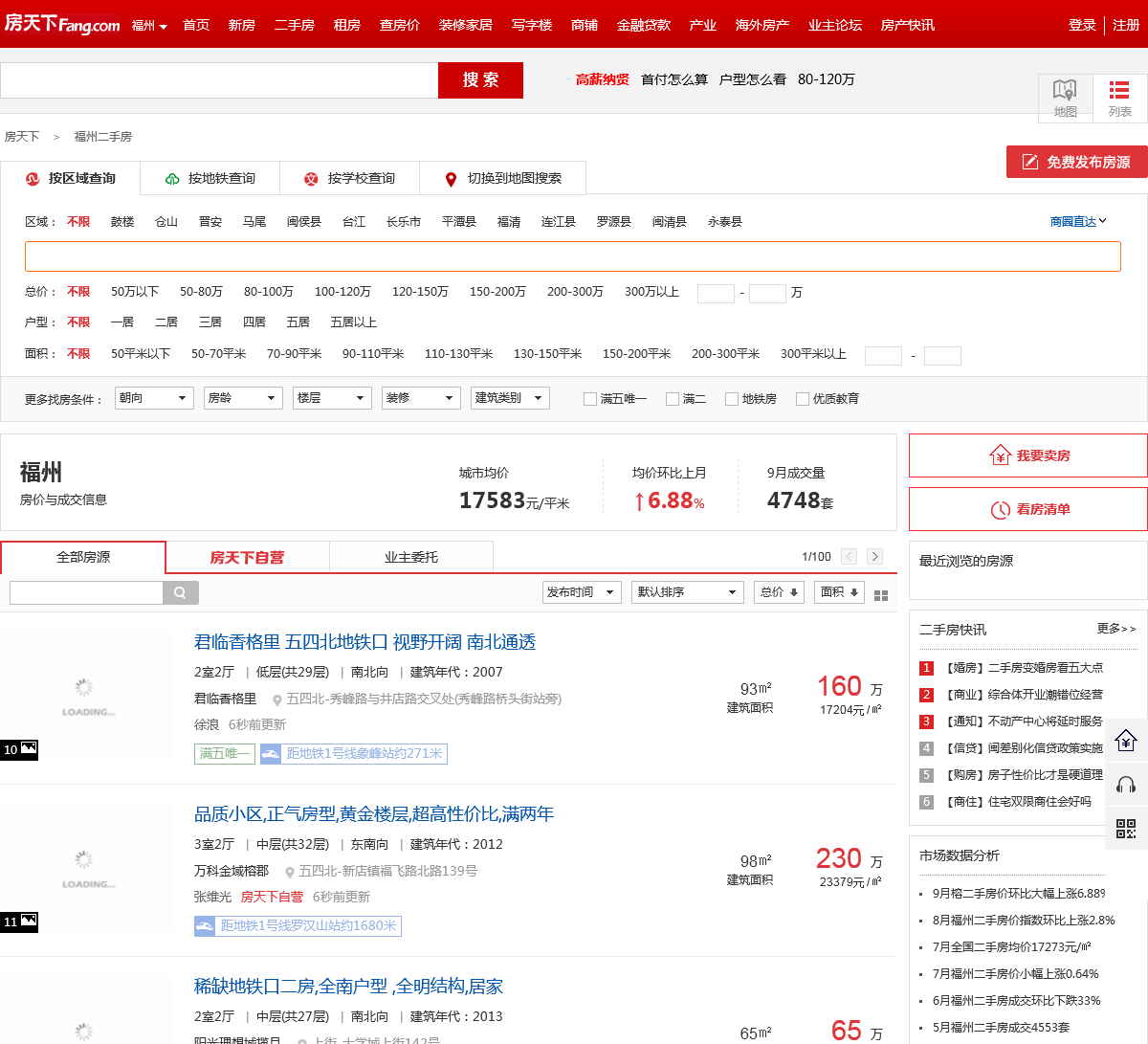Image resolution: width=1148 pixels, height=1044 pixels.
Task: Select the 按学校查询 tab
Action: pyautogui.click(x=349, y=178)
